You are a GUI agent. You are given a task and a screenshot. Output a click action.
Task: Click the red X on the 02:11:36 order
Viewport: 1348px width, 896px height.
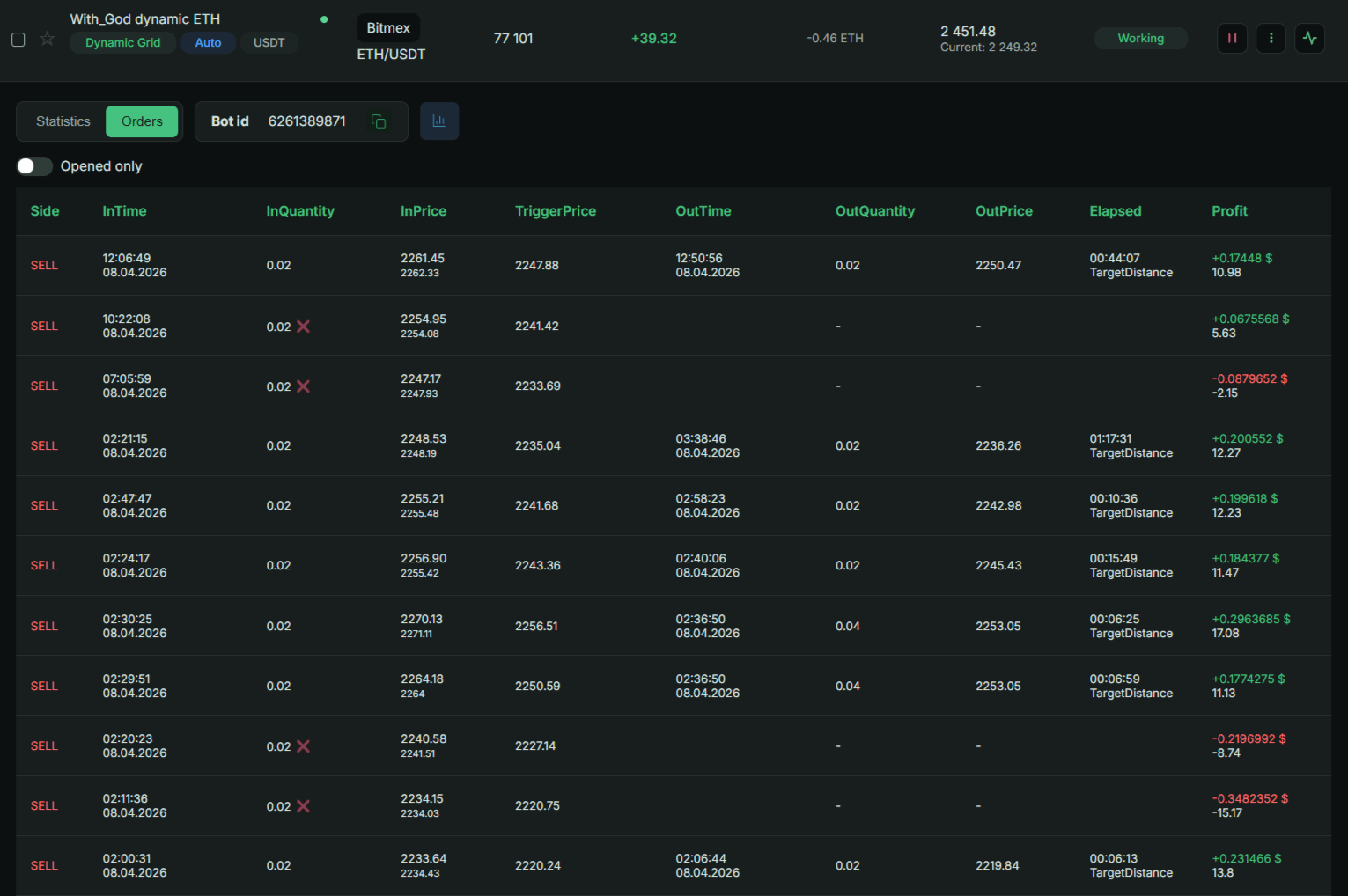click(x=303, y=805)
